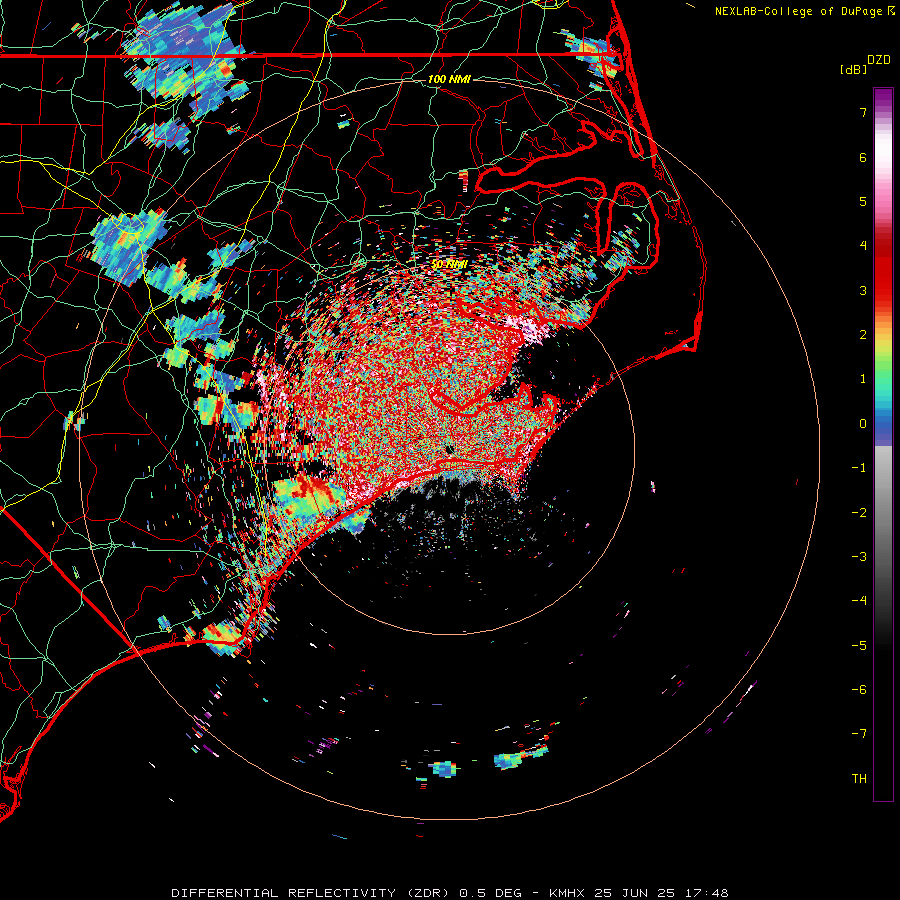Click the 7 dB scale value

pos(863,112)
